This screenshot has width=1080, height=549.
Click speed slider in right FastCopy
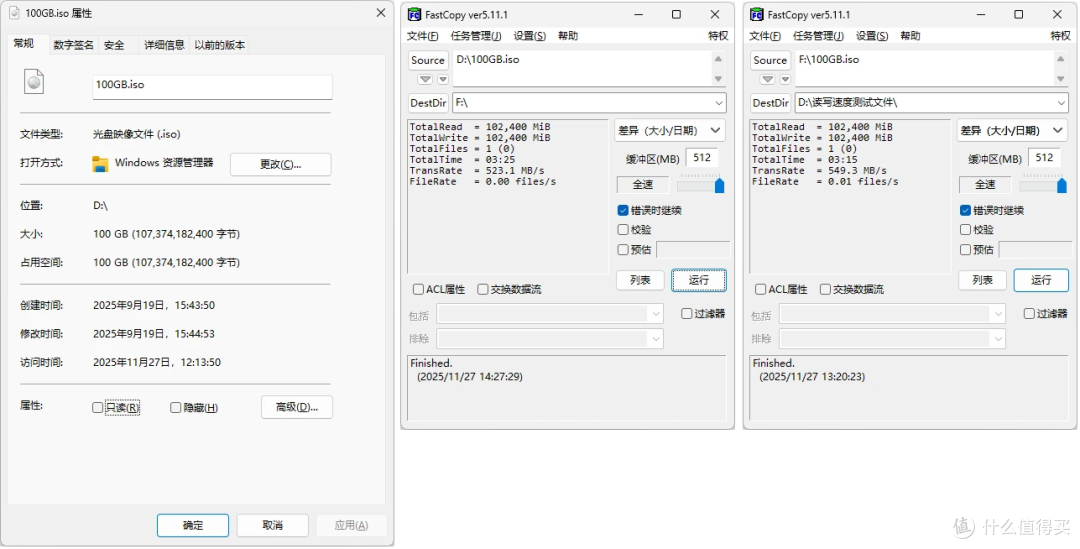pyautogui.click(x=1042, y=185)
